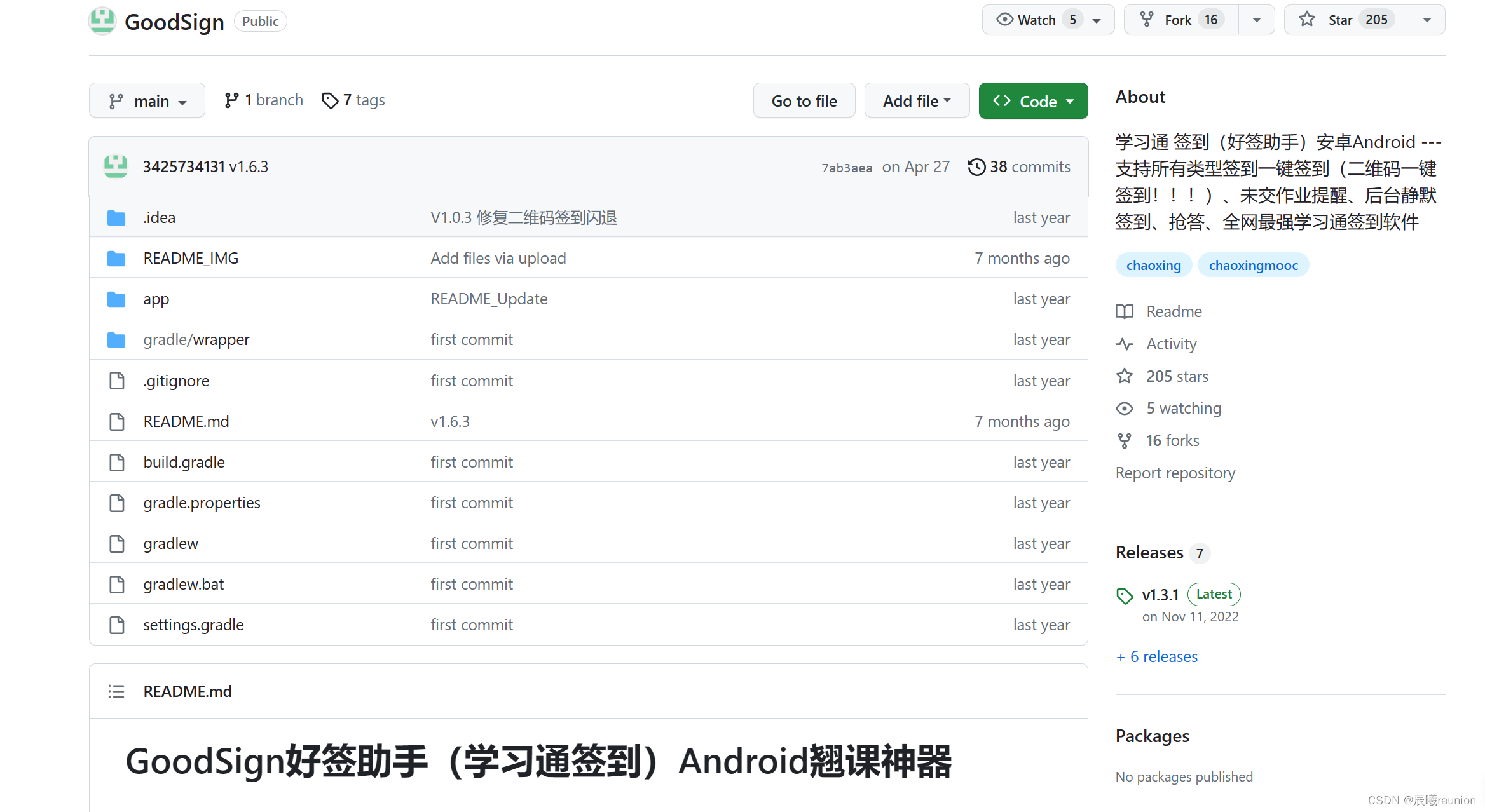This screenshot has height=812, width=1485.
Task: Click the .gitignore file icon
Action: tap(117, 381)
